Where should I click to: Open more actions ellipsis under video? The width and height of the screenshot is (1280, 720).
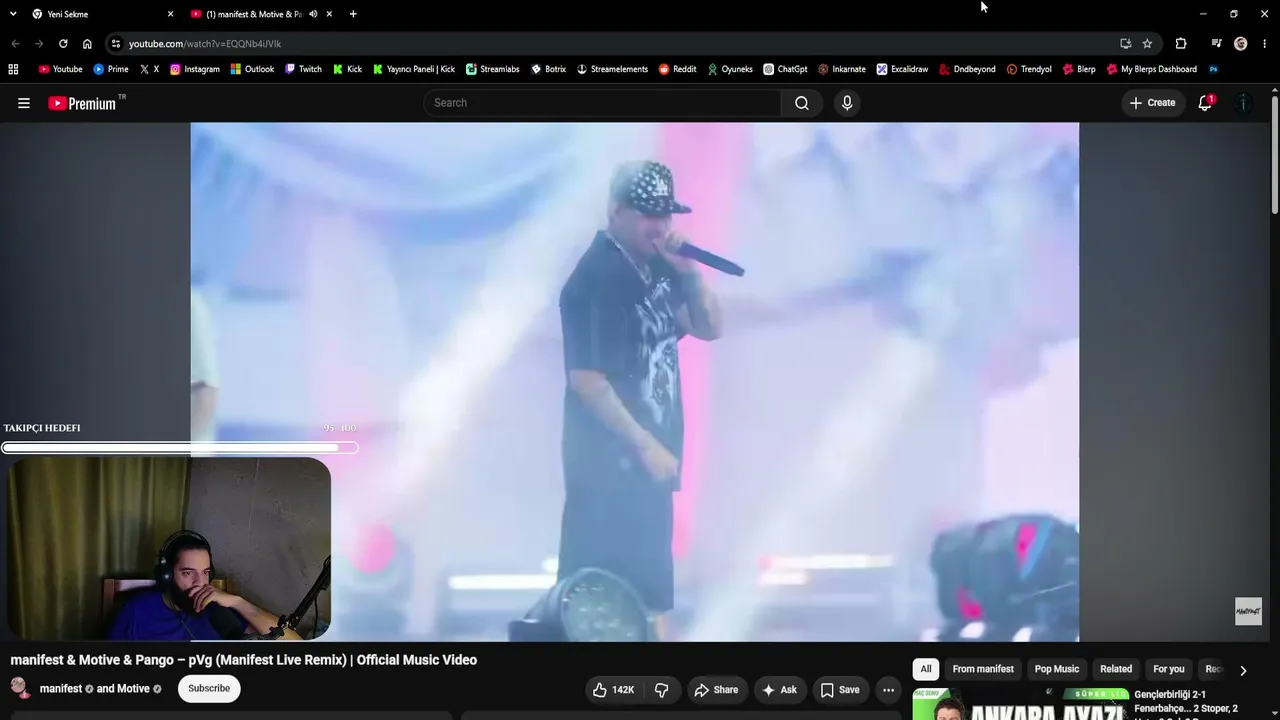click(888, 690)
